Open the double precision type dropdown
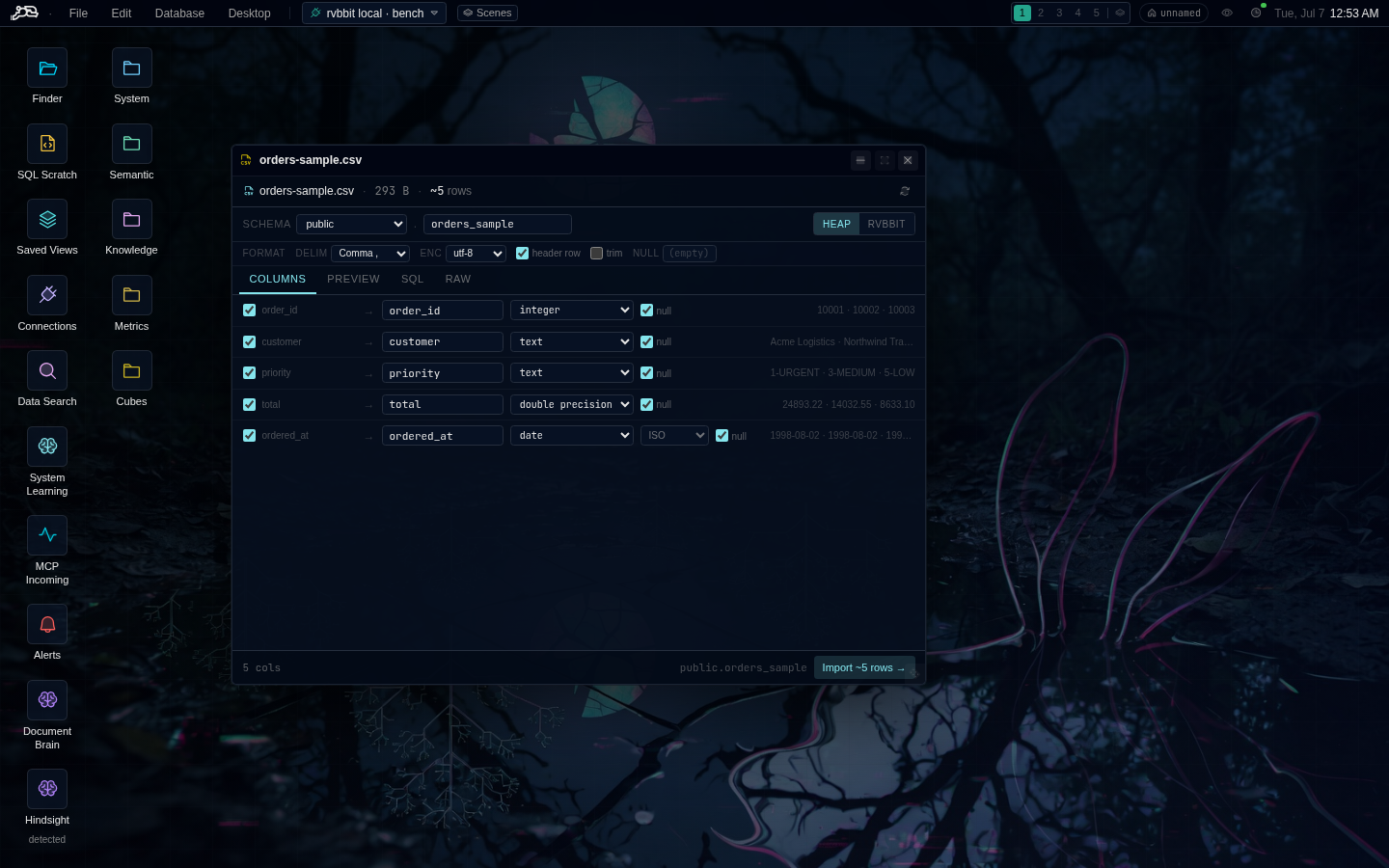The width and height of the screenshot is (1389, 868). (572, 404)
